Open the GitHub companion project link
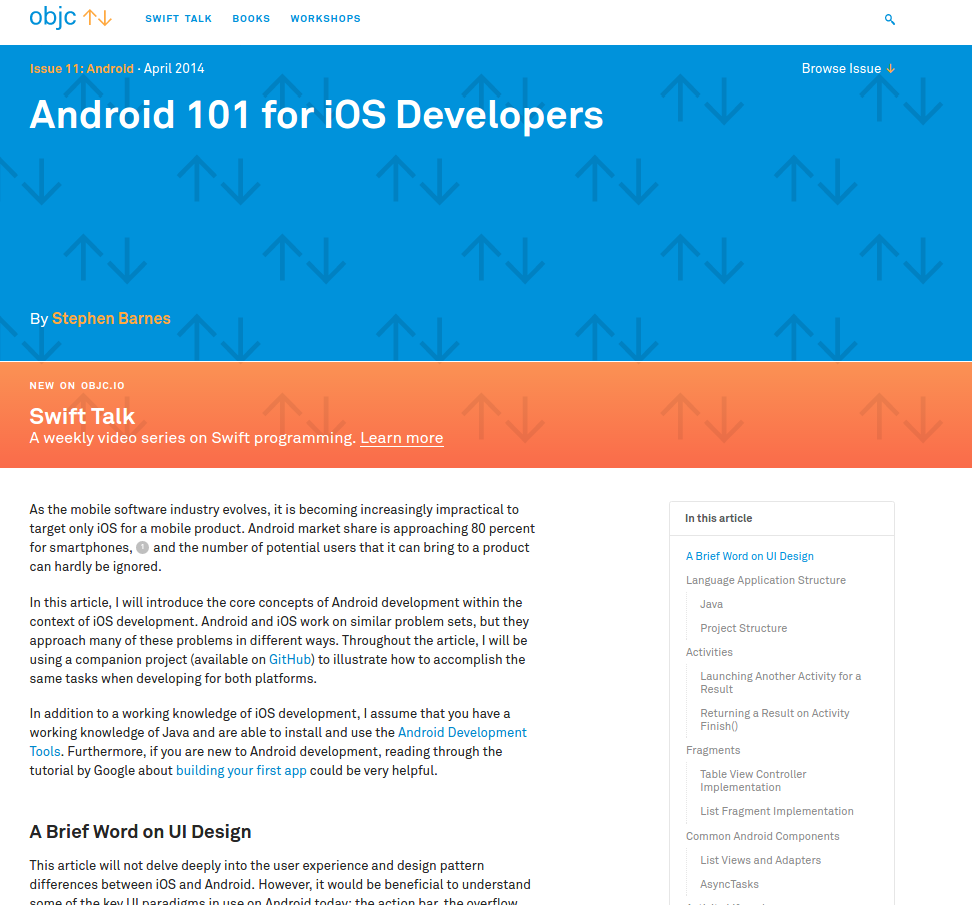The image size is (972, 905). (291, 660)
